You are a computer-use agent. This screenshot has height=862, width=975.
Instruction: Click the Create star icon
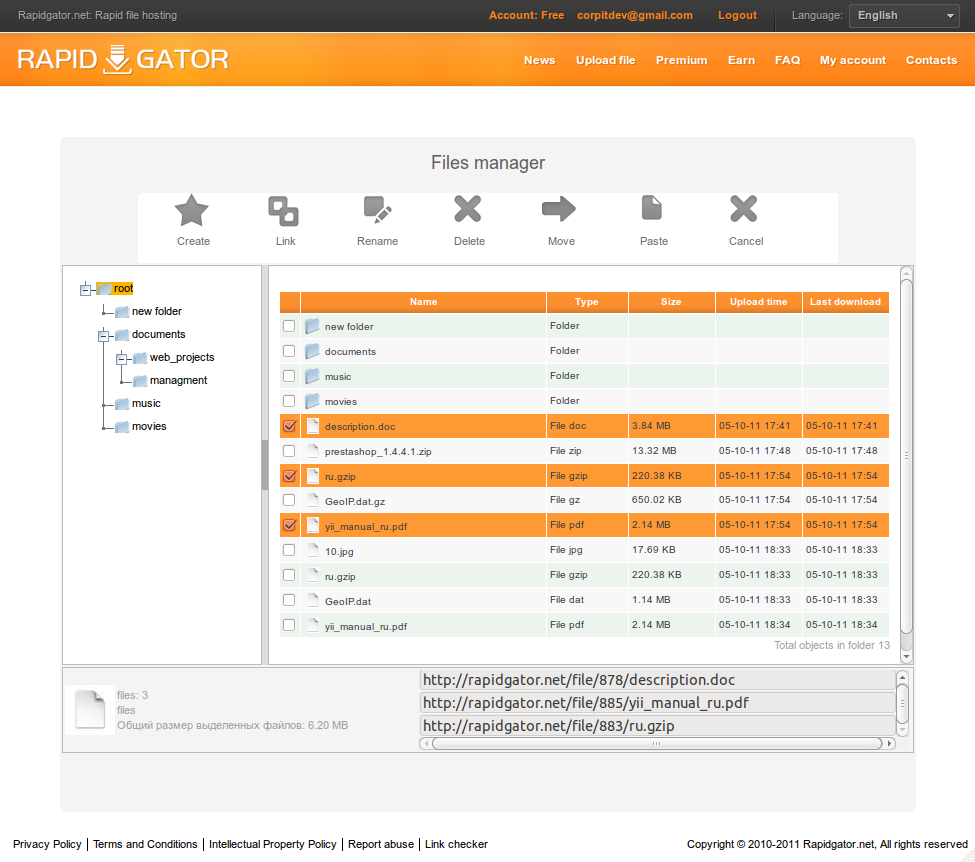pos(192,210)
